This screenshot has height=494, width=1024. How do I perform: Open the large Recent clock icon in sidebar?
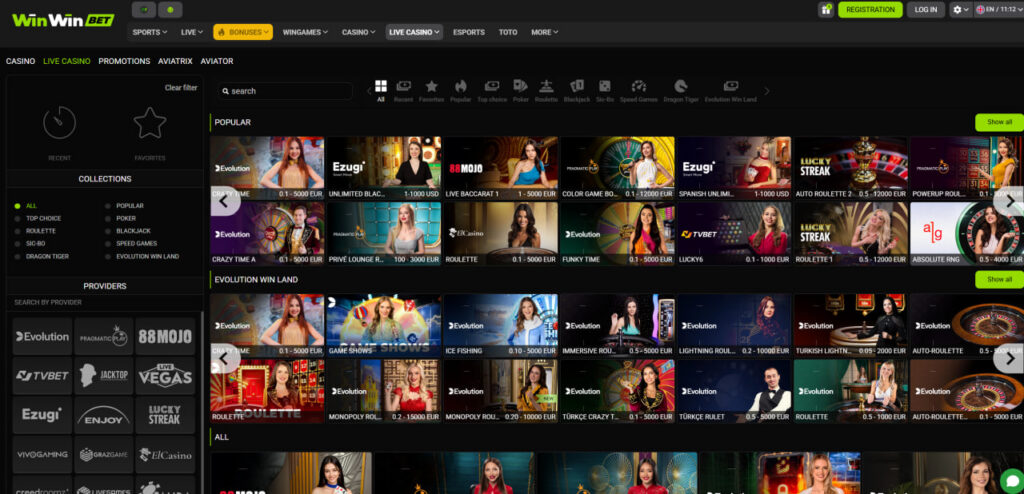(59, 123)
